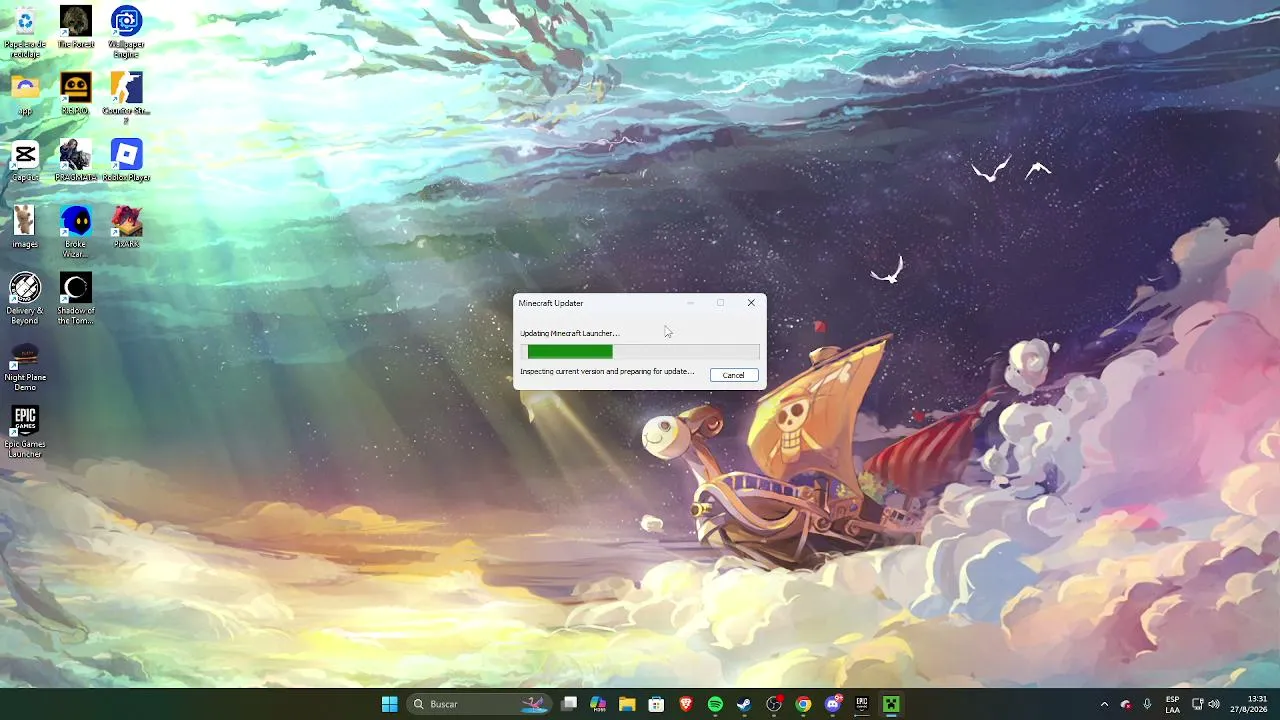Open the ESP LAA input language switcher
The image size is (1280, 720).
1172,704
